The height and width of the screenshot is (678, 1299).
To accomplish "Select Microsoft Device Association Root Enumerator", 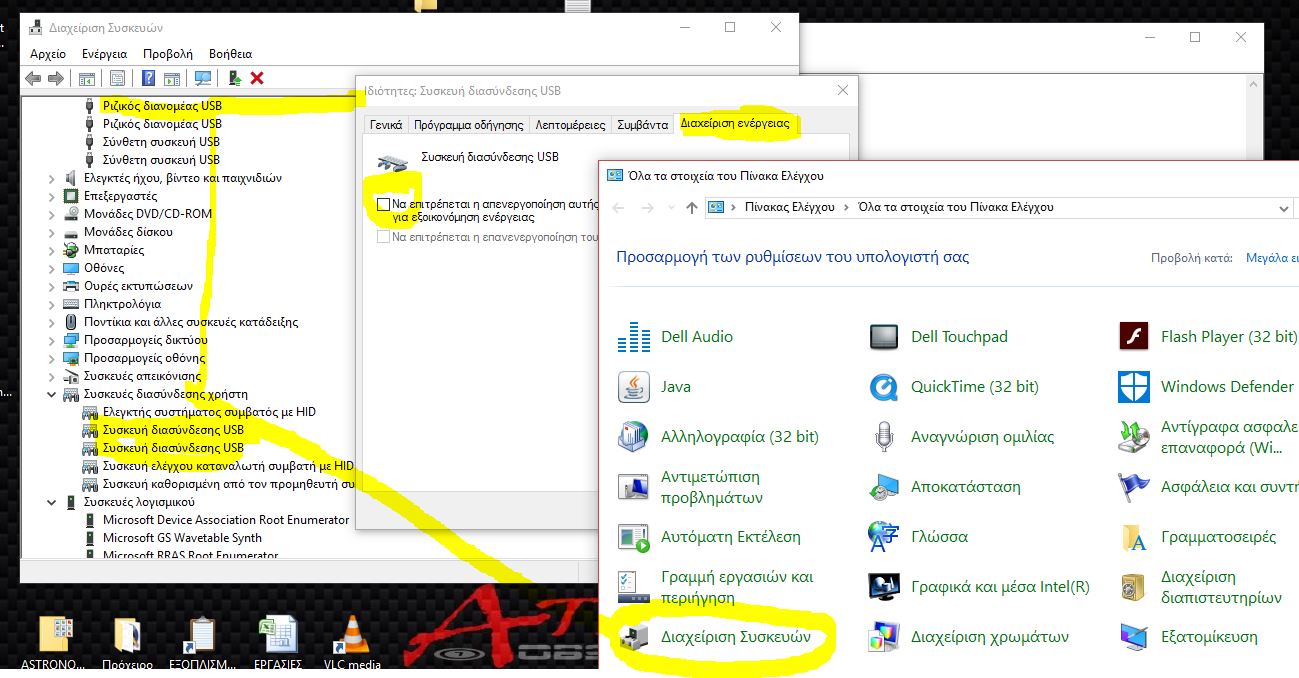I will pos(226,520).
